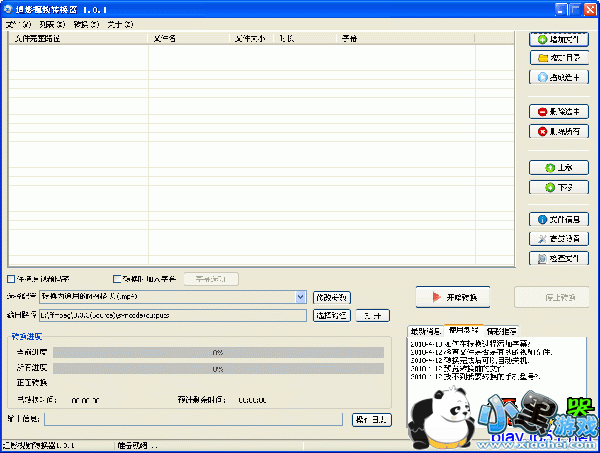
Task: Enable the subtitle checkbox left of the grayed-out button
Action: point(116,279)
